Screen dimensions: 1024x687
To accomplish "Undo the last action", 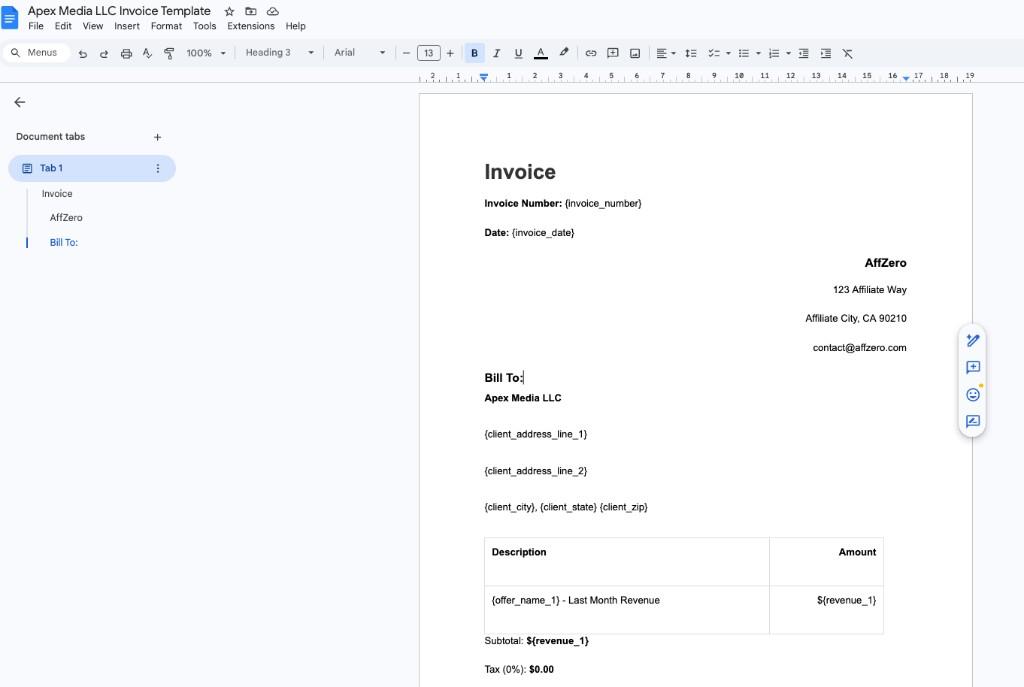I will click(82, 54).
